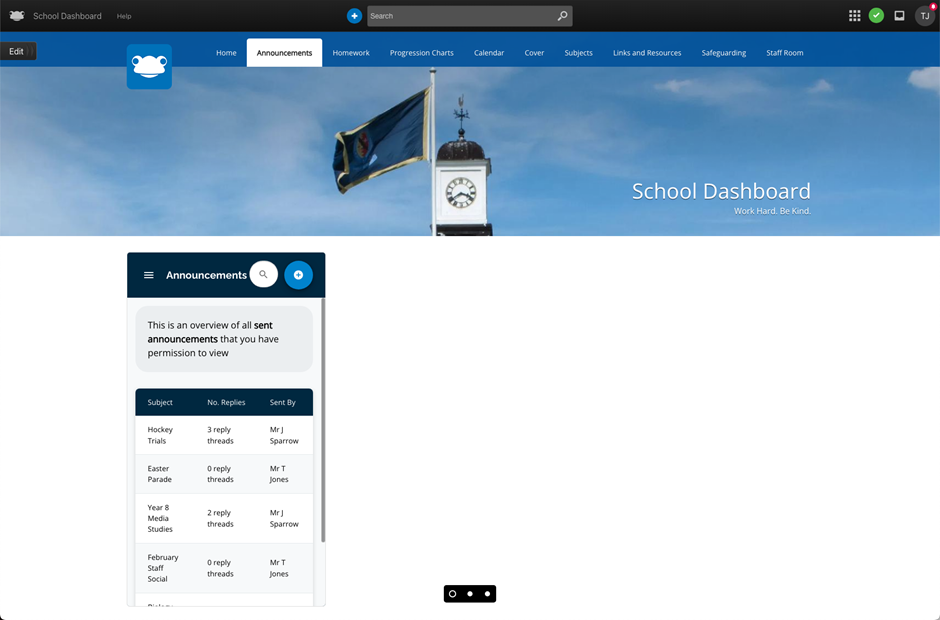
Task: Go to the Staff Room tab
Action: (x=784, y=53)
